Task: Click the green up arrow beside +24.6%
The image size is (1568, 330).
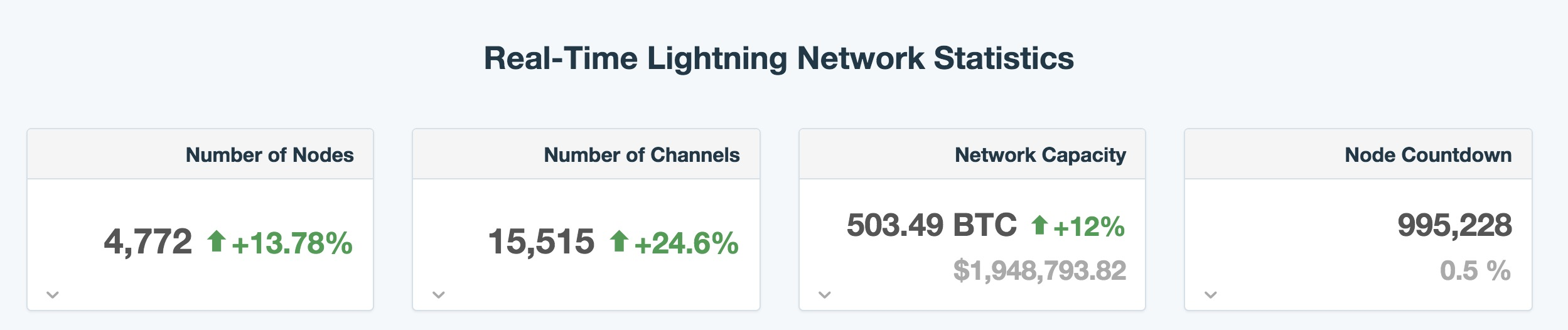Action: tap(620, 241)
